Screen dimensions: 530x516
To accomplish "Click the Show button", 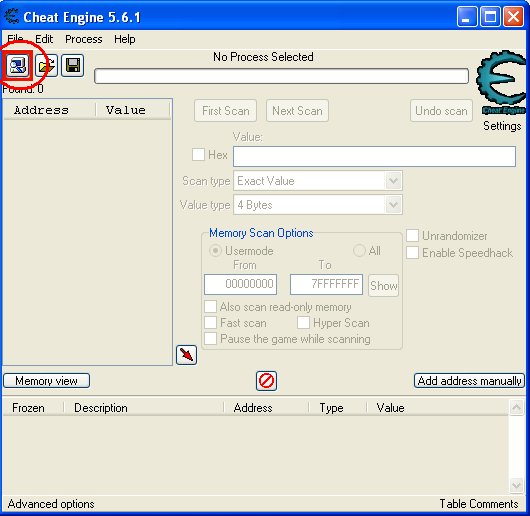I will pos(384,286).
